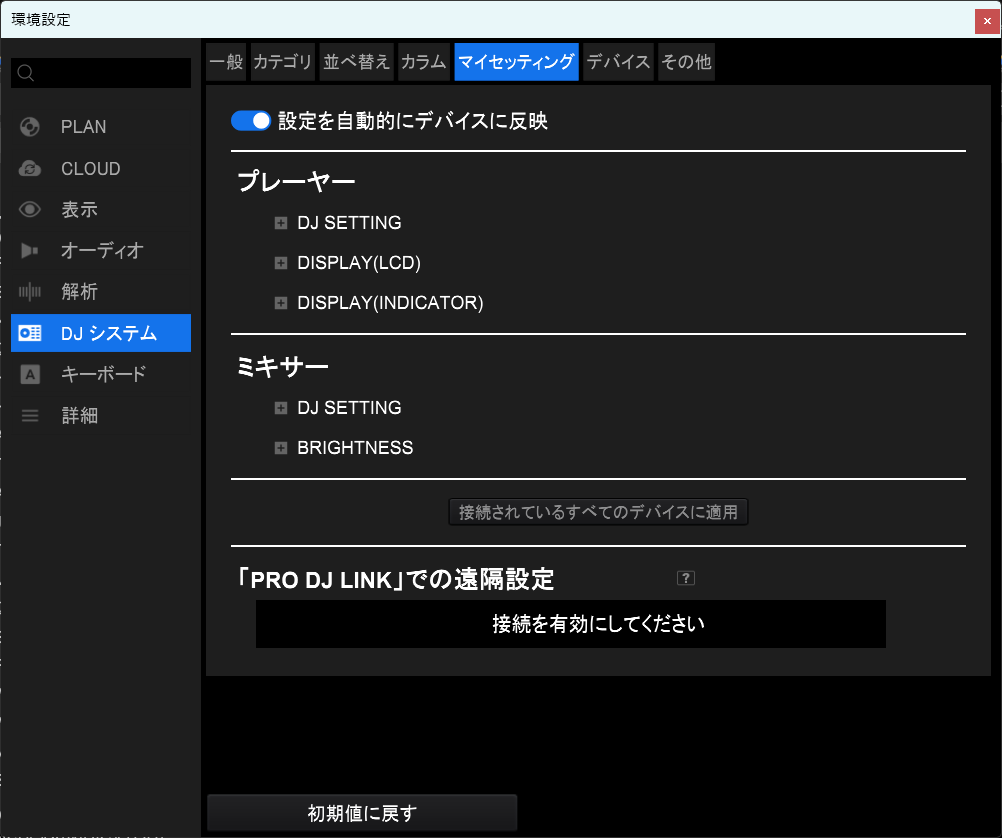
Task: Expand player DJ SETTING section
Action: coord(281,222)
